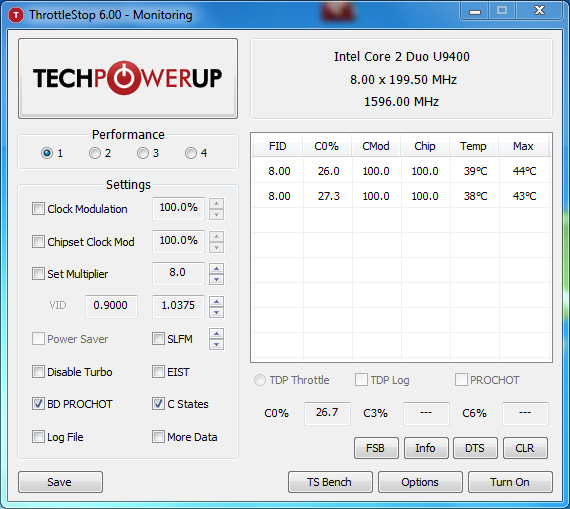
Task: Increase Chipset Clock Mod with up arrow
Action: pyautogui.click(x=217, y=236)
